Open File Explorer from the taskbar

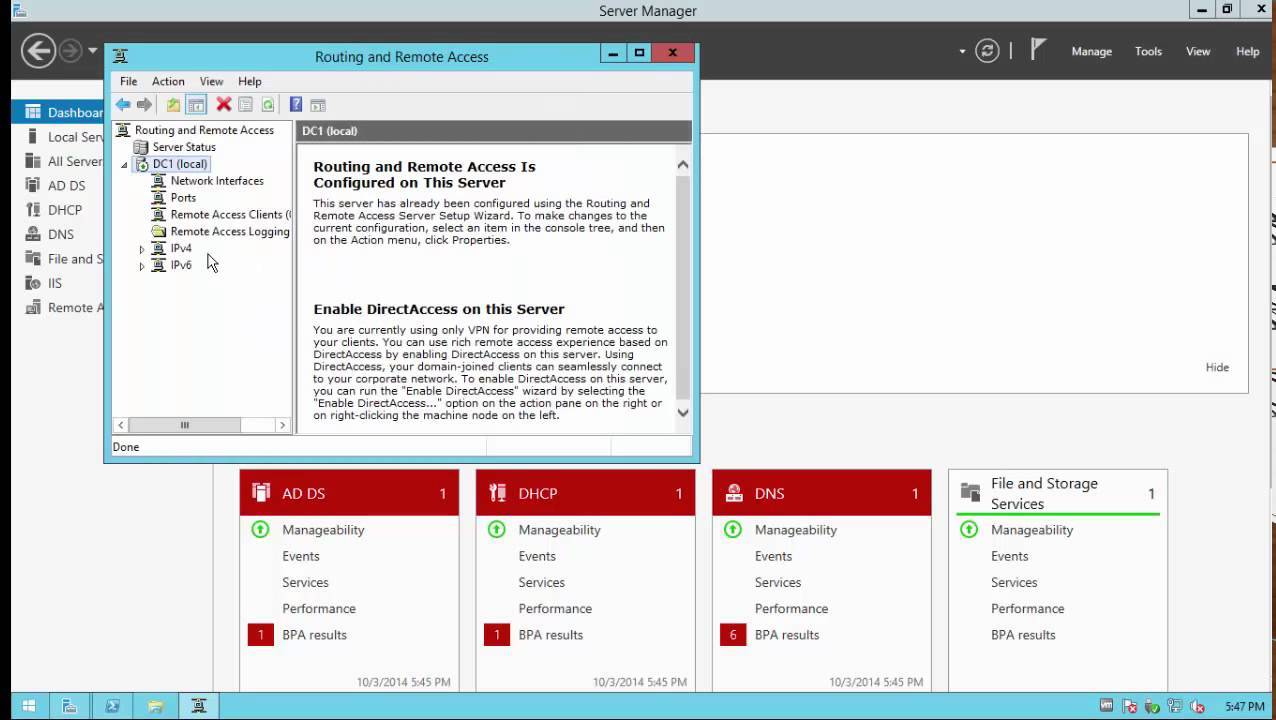(155, 706)
